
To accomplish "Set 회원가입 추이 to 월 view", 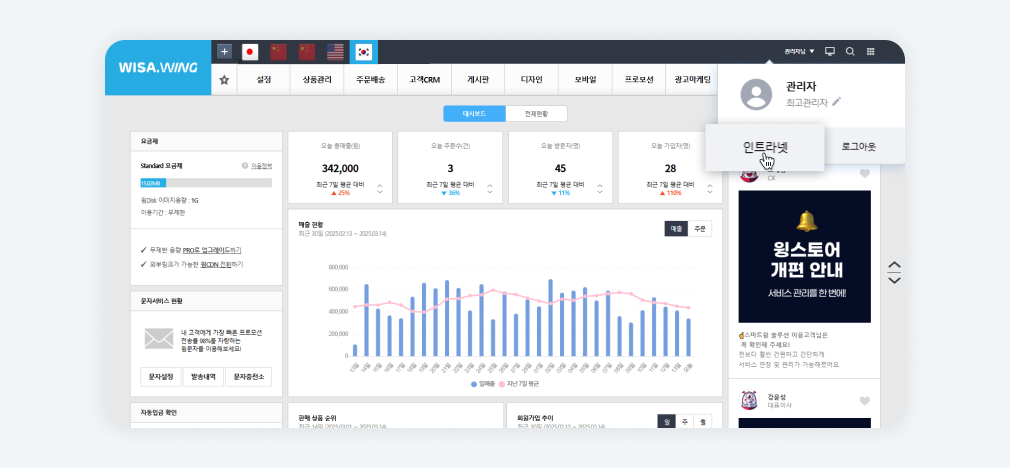I will pos(703,422).
